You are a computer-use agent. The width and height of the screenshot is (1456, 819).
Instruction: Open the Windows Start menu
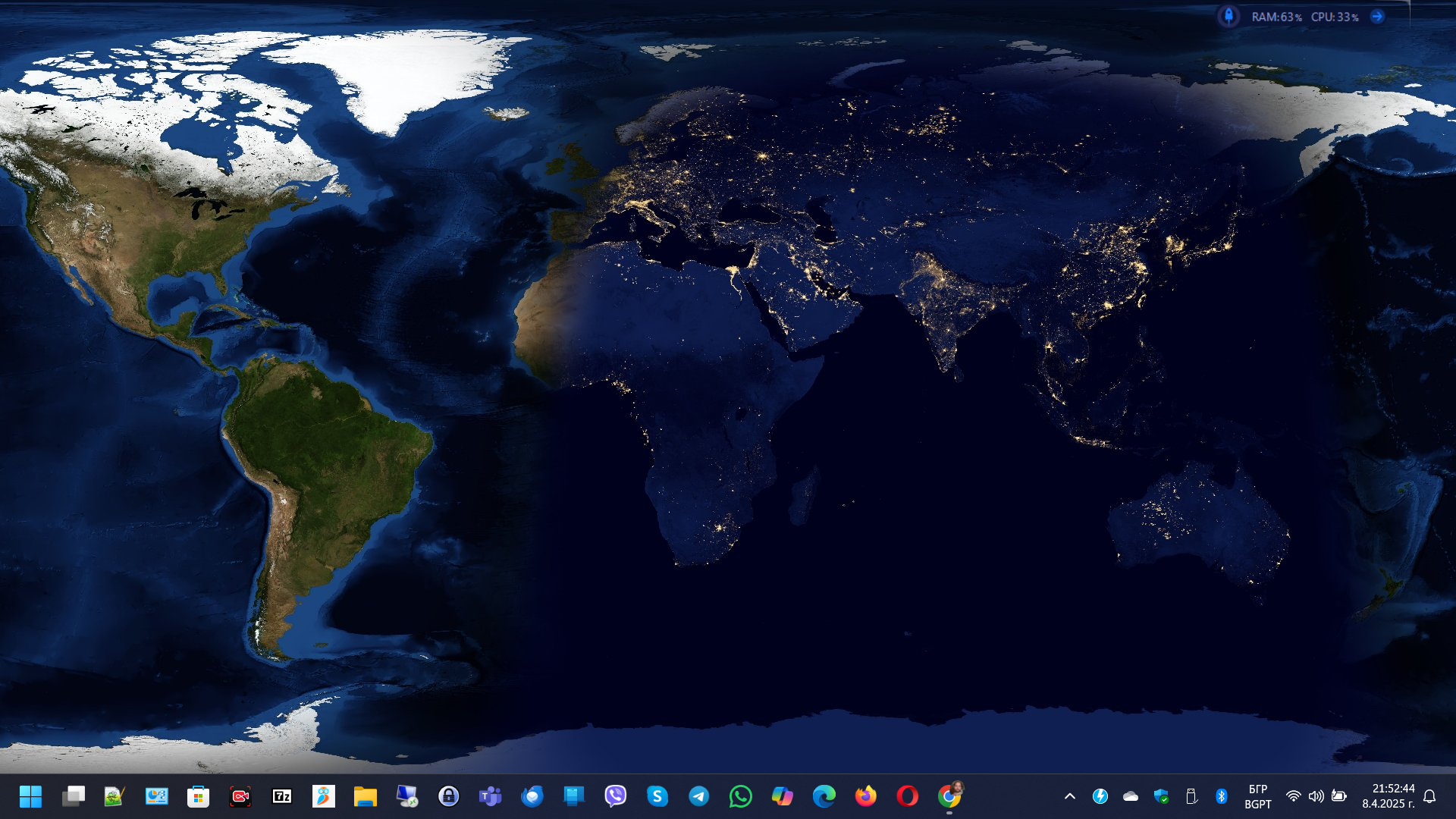pyautogui.click(x=31, y=796)
